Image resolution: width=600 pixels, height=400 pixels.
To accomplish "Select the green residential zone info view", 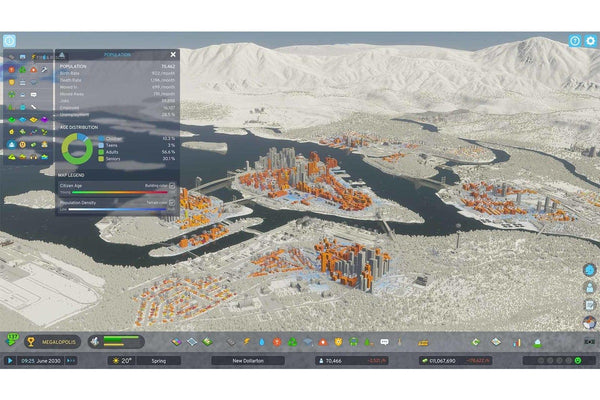I will [x=11, y=119].
